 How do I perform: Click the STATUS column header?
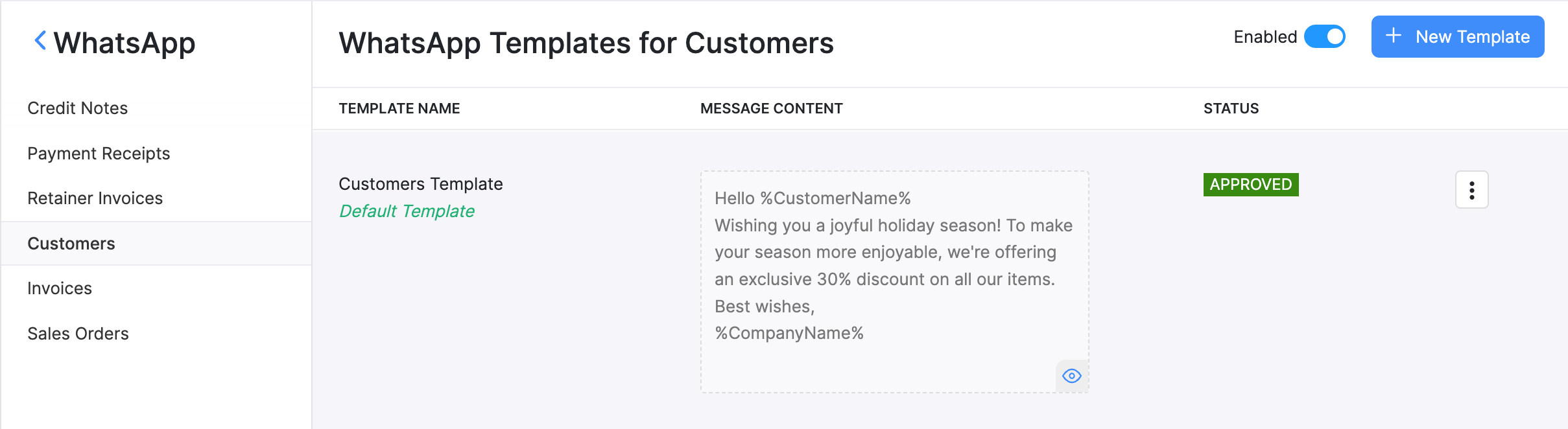(1231, 109)
